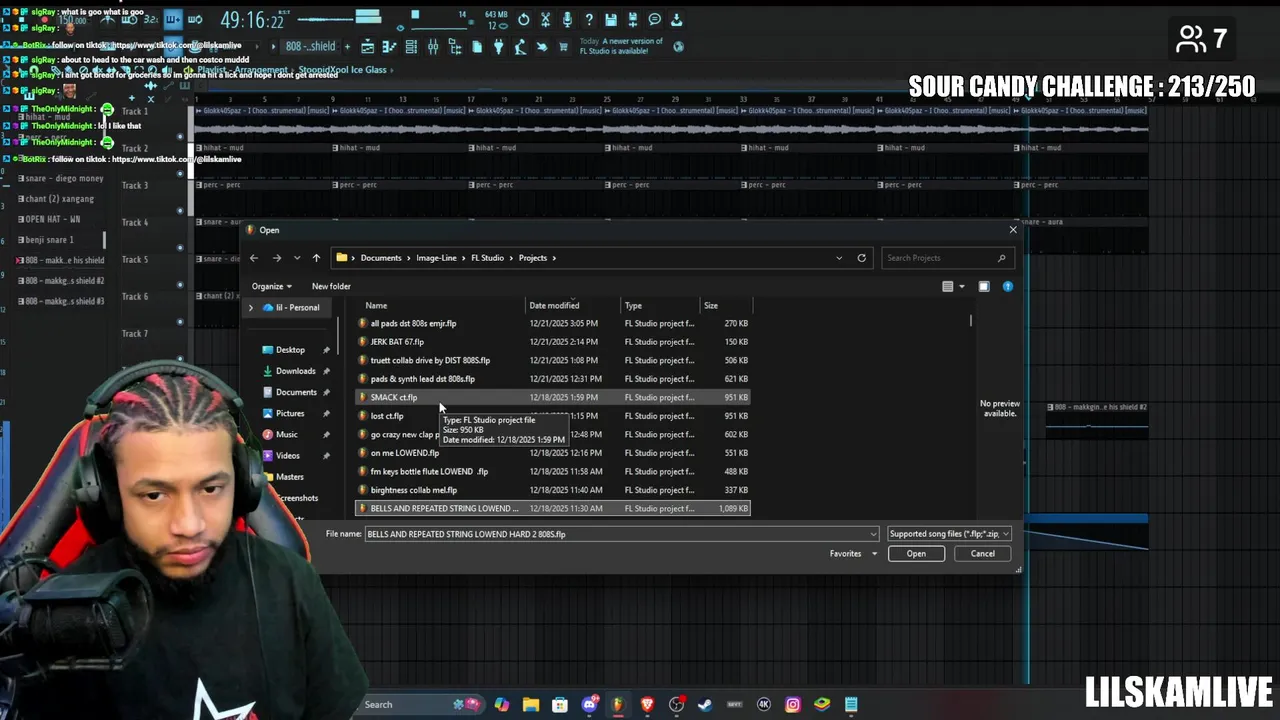Click the export render download icon
The width and height of the screenshot is (1280, 720).
tap(676, 19)
